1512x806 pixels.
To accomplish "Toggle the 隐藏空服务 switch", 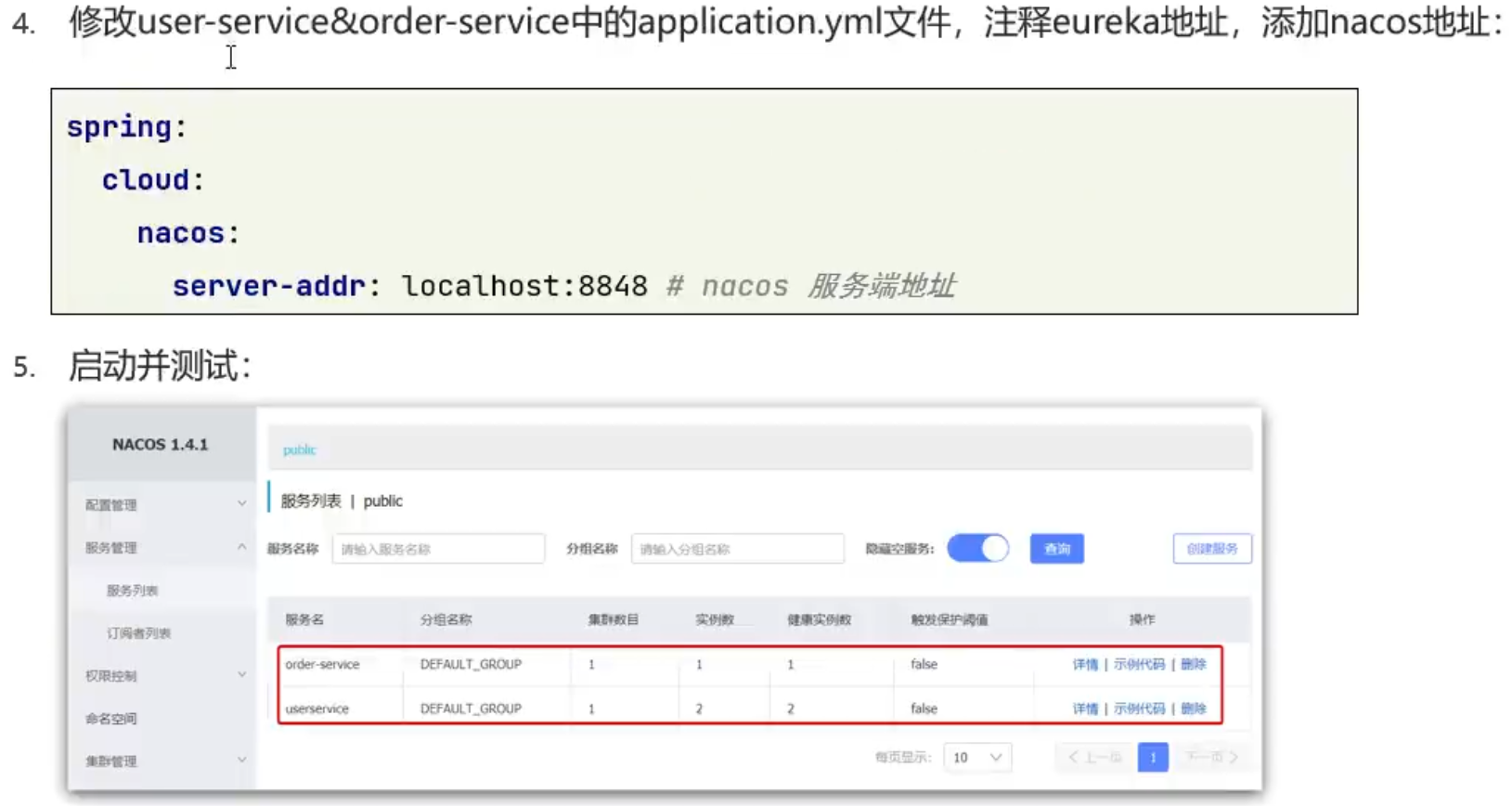I will (x=978, y=548).
